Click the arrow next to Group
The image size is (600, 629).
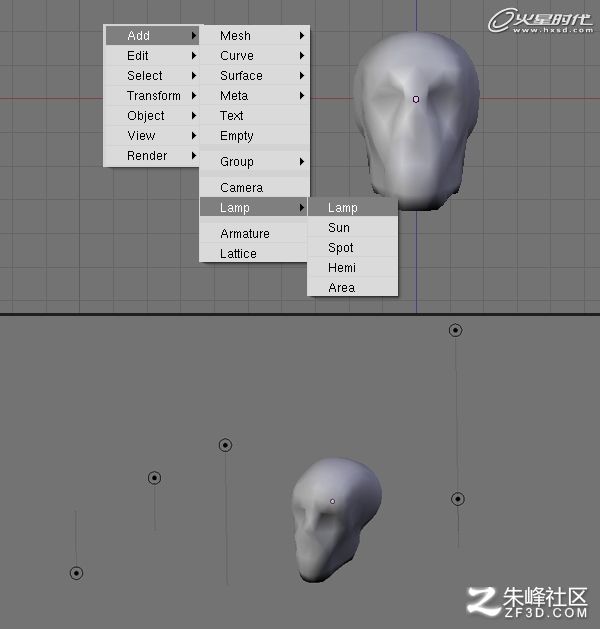pos(302,162)
